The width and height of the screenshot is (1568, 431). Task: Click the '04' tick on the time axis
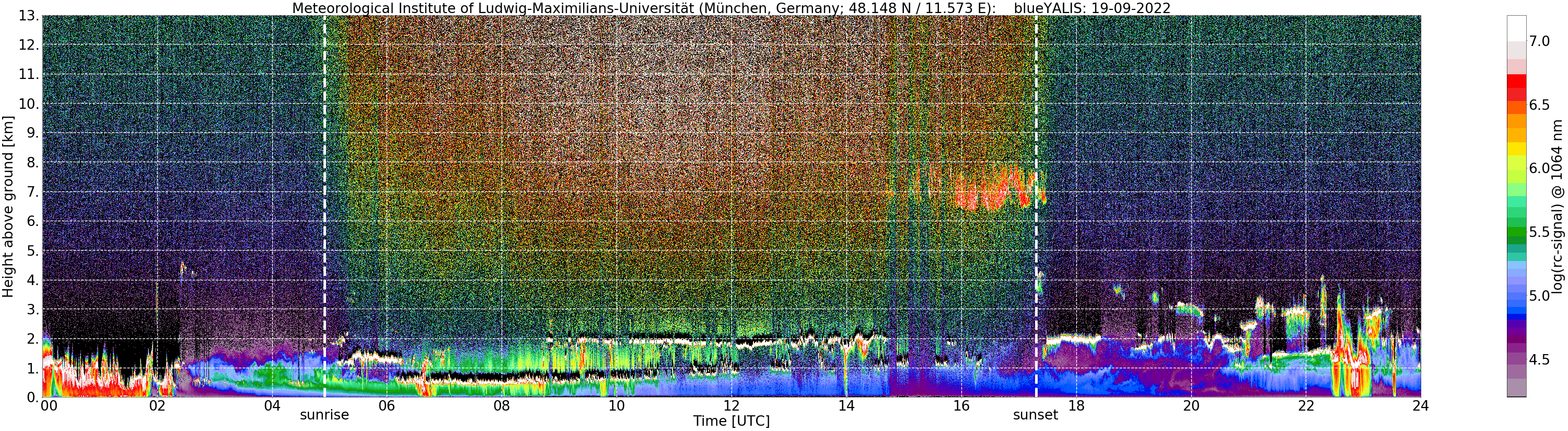(x=272, y=406)
